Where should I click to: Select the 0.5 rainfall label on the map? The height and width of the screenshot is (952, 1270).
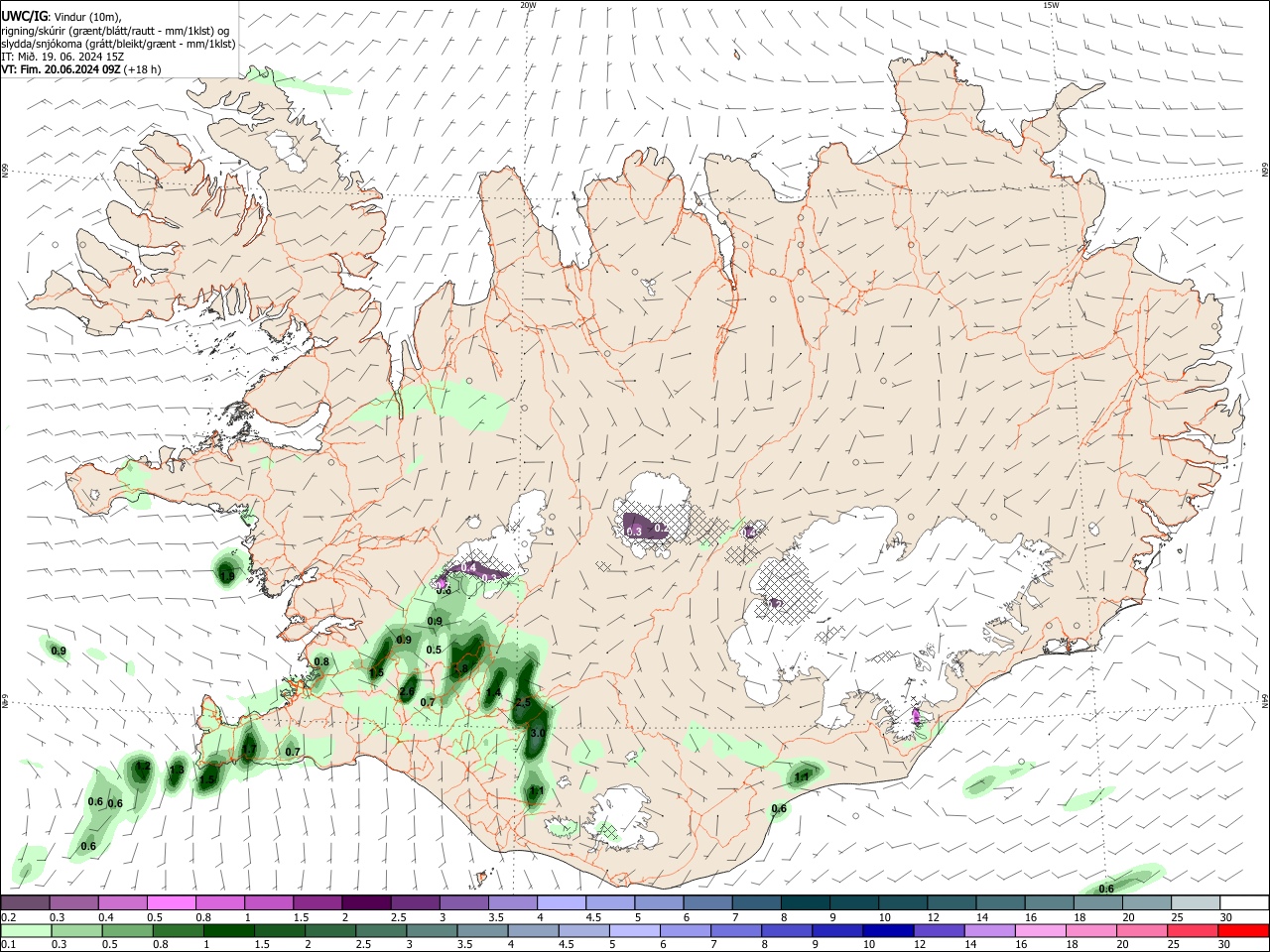tap(434, 651)
